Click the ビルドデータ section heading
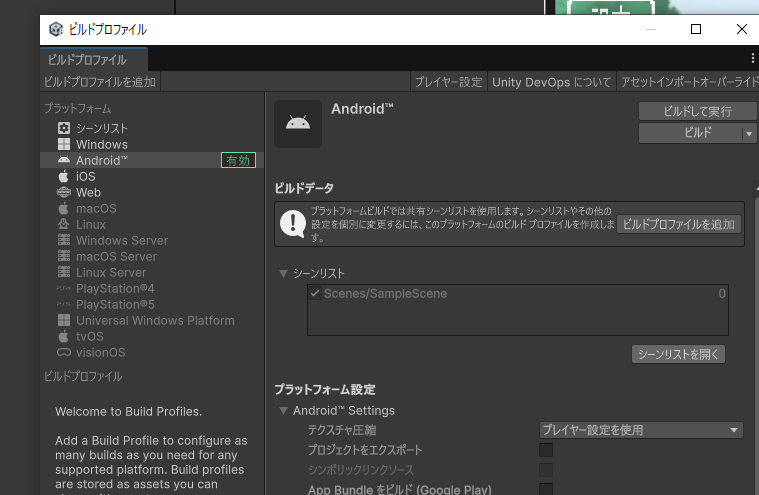The width and height of the screenshot is (759, 495). [304, 188]
